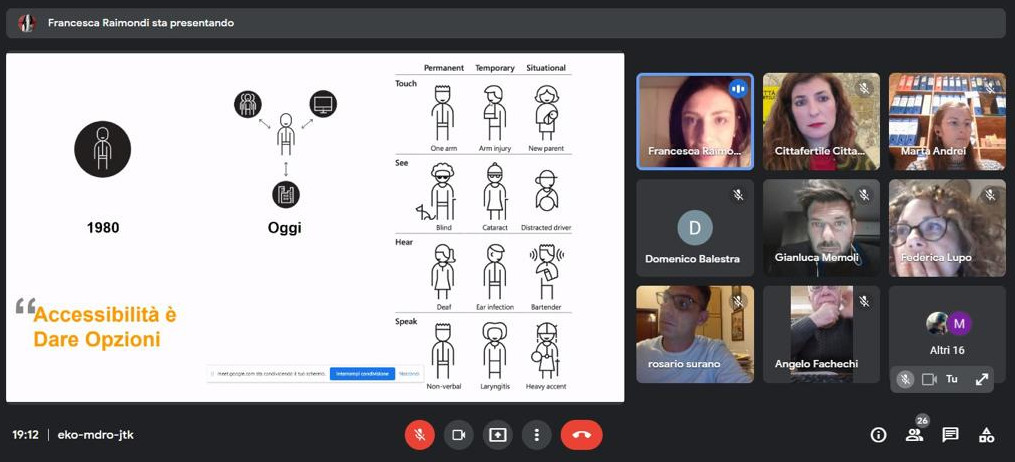Open the activities shapes icon
1015x462 pixels.
tap(986, 435)
